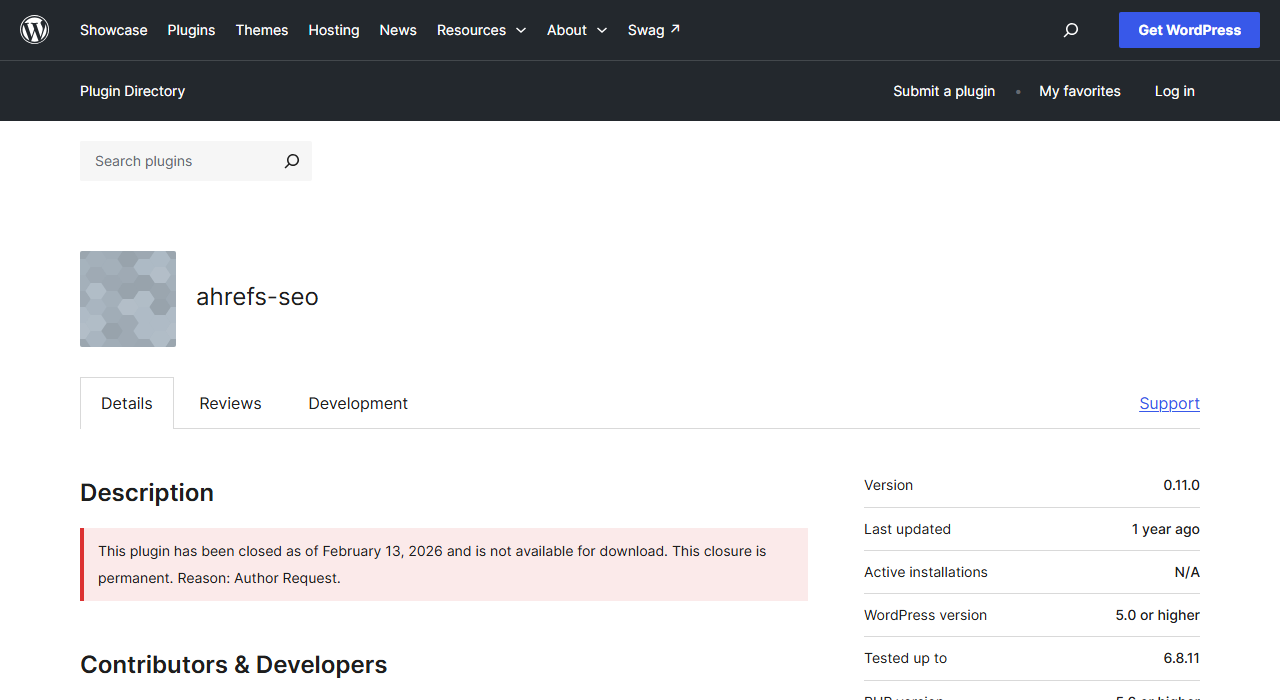Screen dimensions: 1280x700
Task: Go to Showcase in the top menu
Action: click(x=114, y=30)
